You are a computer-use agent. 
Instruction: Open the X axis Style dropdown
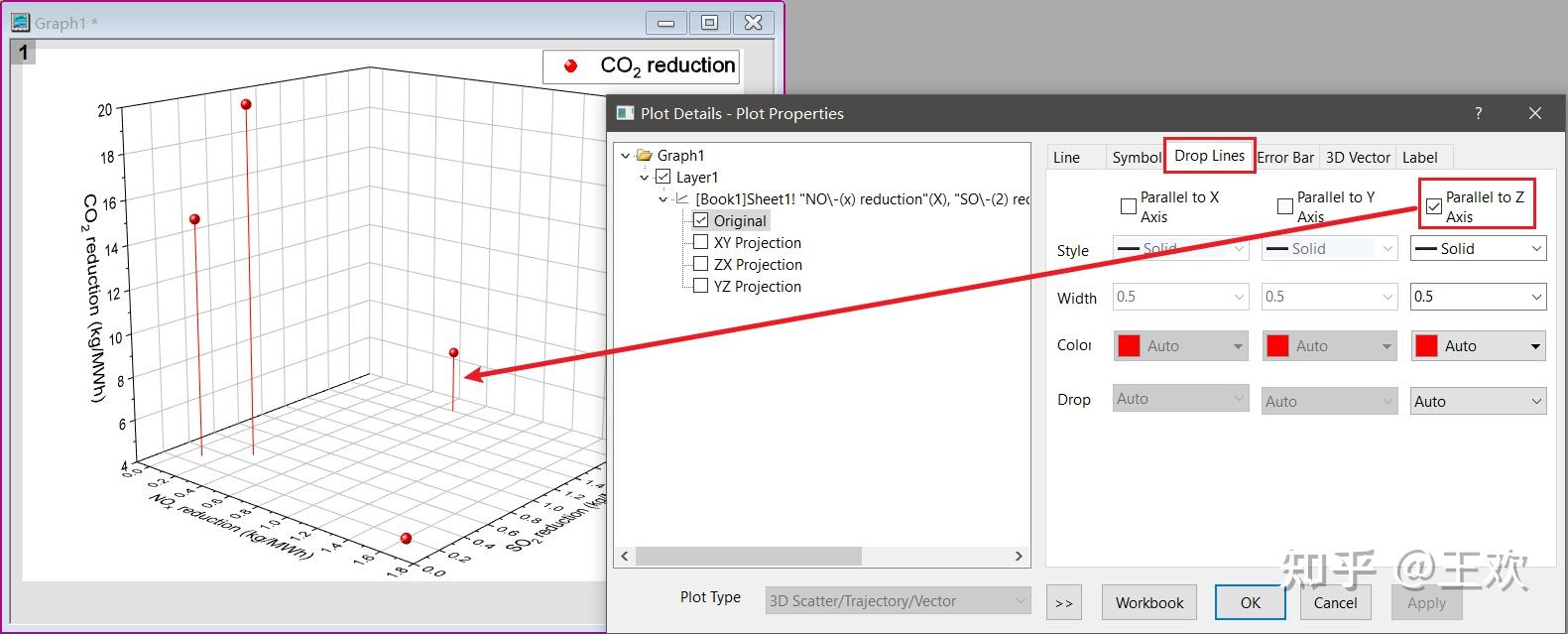[x=1180, y=248]
